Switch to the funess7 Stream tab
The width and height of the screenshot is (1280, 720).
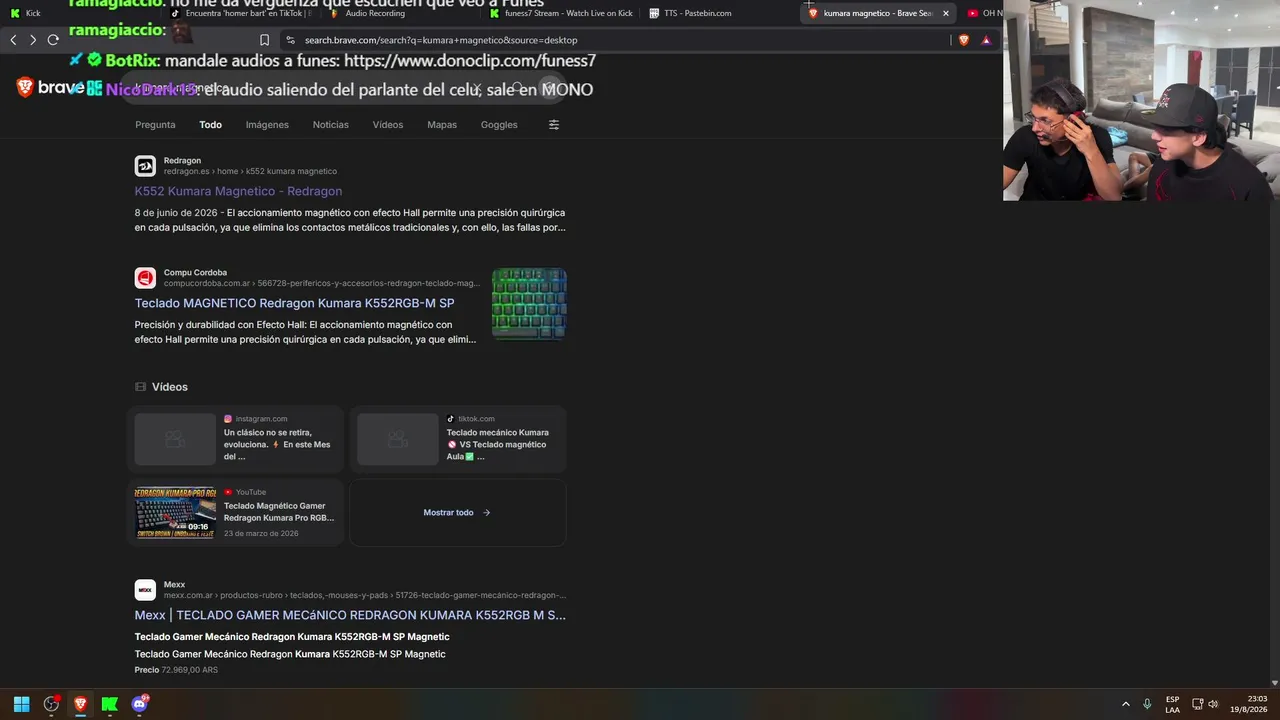coord(560,13)
